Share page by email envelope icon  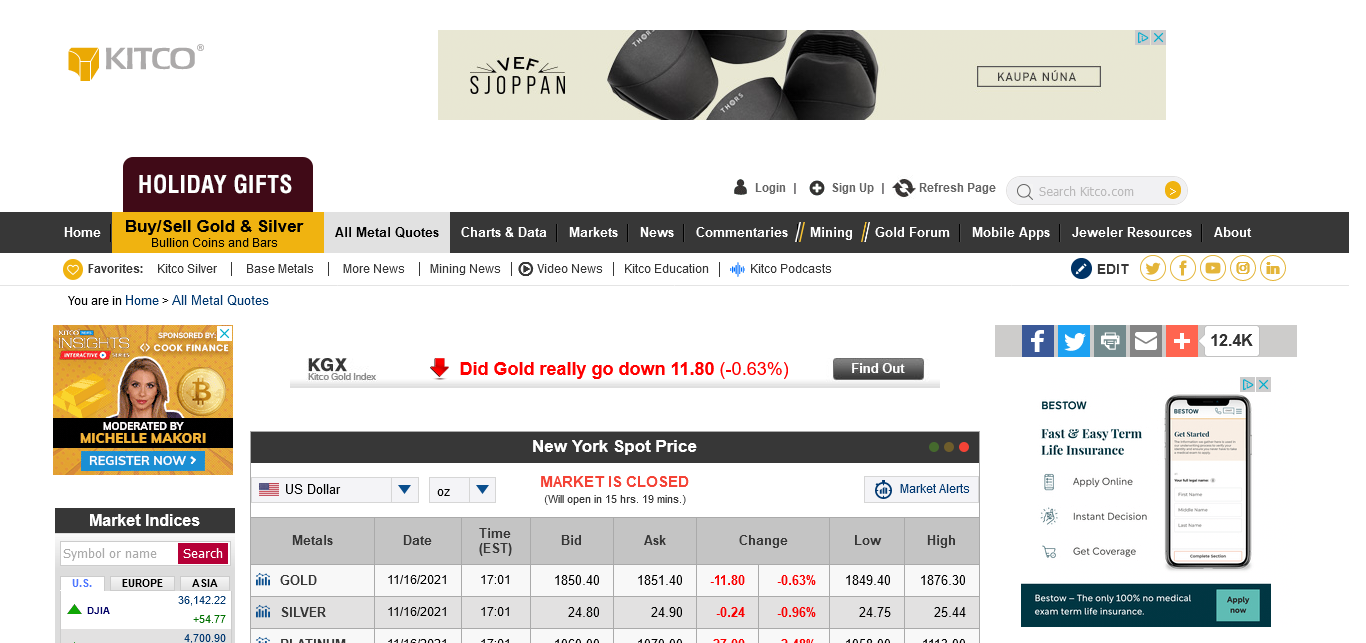click(x=1146, y=341)
